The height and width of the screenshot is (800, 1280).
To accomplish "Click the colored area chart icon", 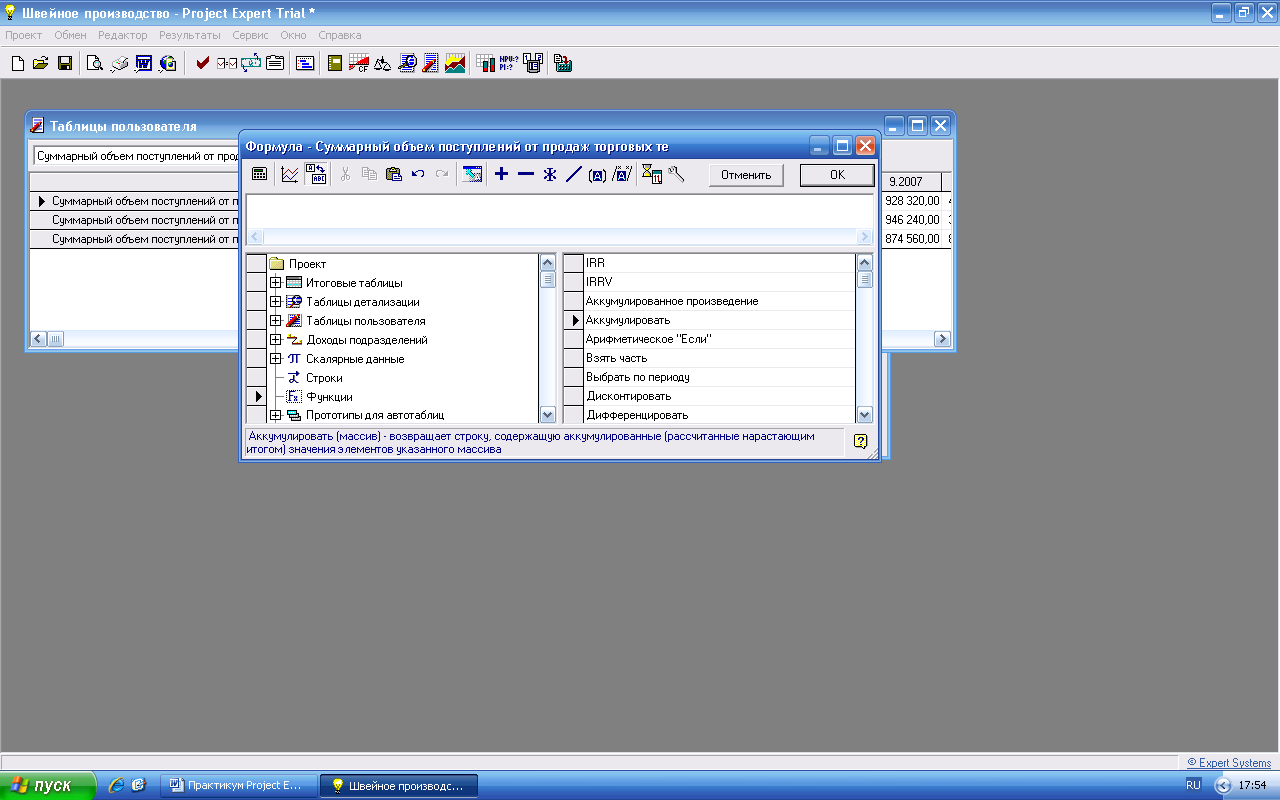I will tap(455, 64).
